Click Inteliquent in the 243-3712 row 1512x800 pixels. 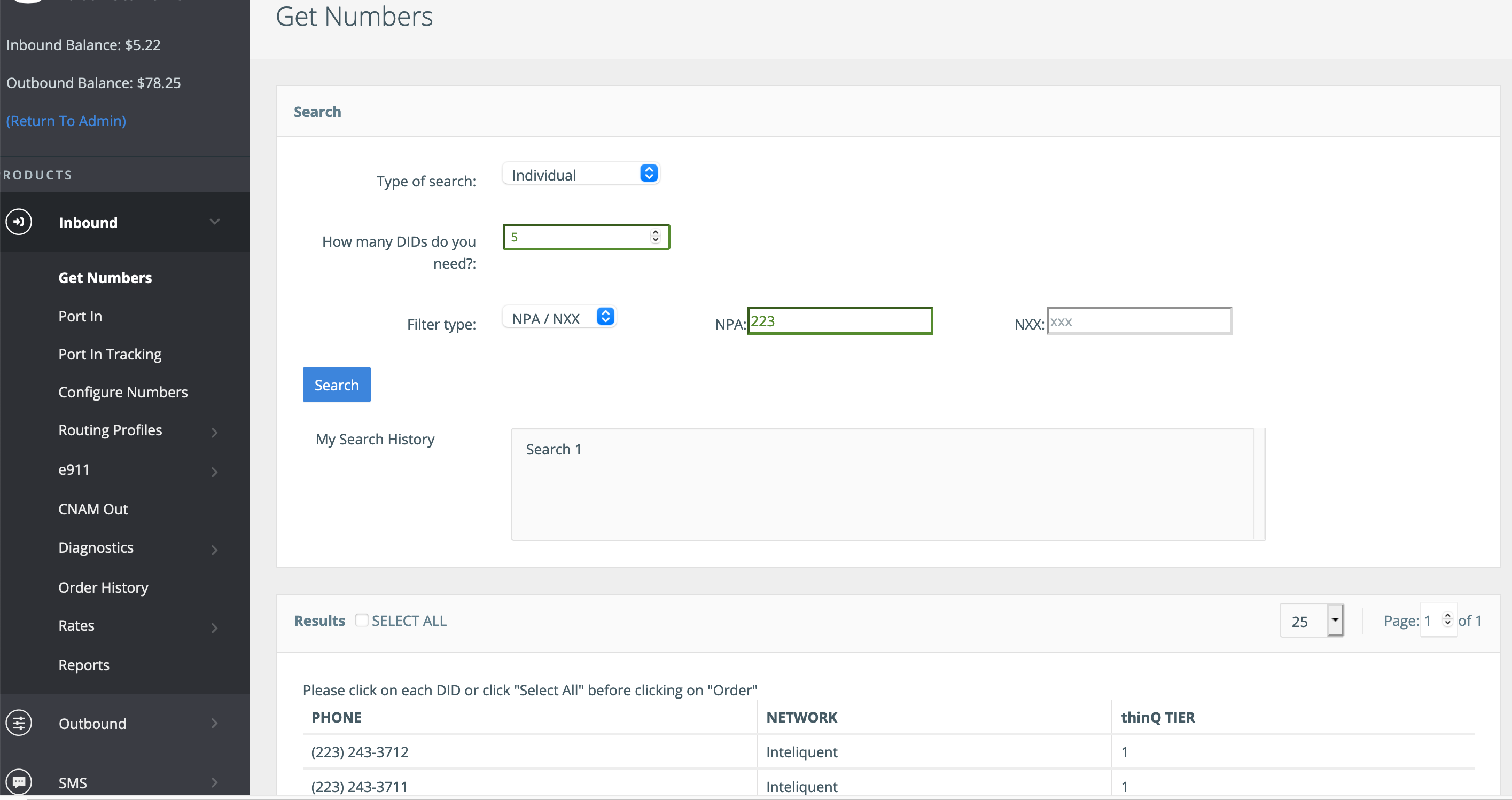click(802, 752)
